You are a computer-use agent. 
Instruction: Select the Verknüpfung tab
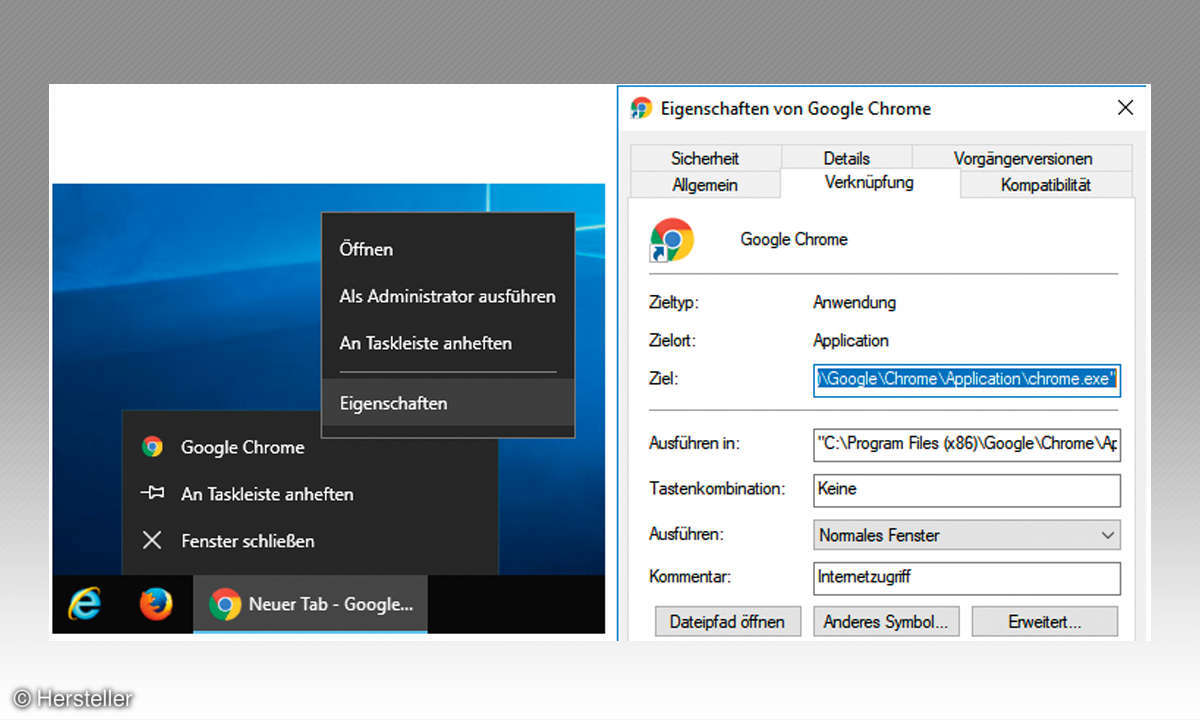click(x=869, y=183)
